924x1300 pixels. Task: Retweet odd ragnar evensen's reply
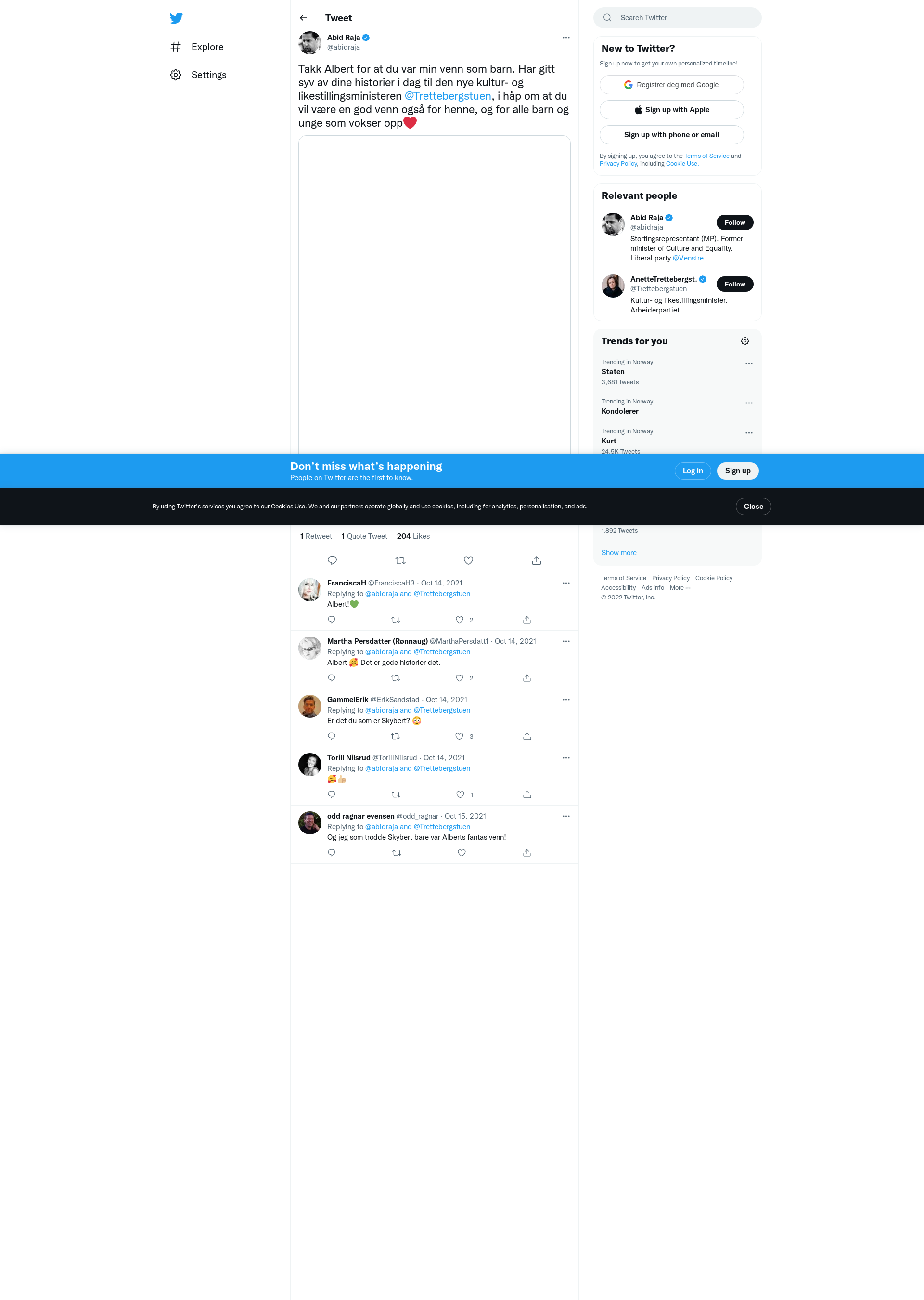point(397,853)
